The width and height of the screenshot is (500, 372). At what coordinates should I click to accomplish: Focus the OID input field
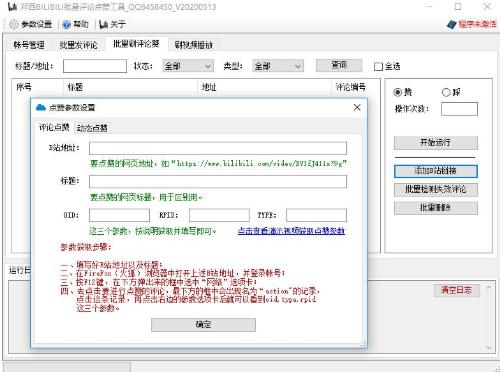pos(119,215)
